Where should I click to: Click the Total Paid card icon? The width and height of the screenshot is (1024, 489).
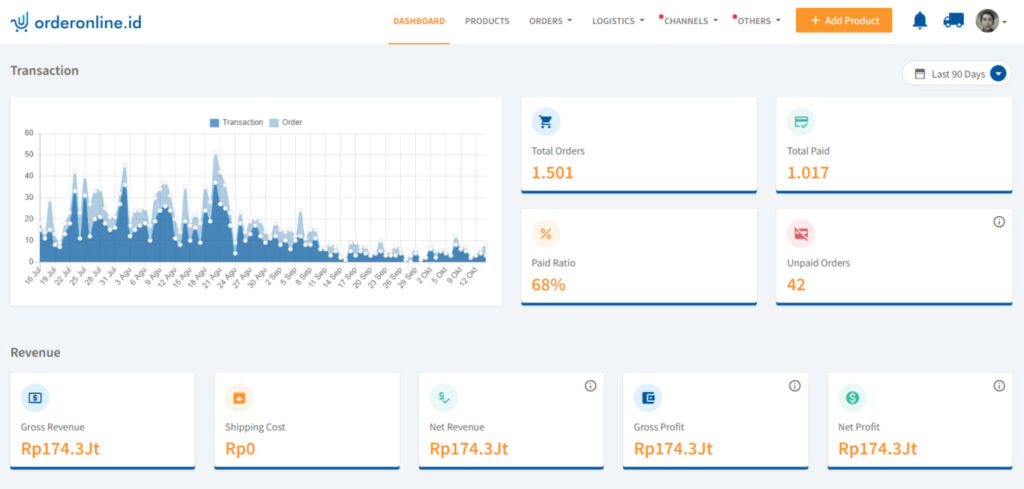coord(801,122)
